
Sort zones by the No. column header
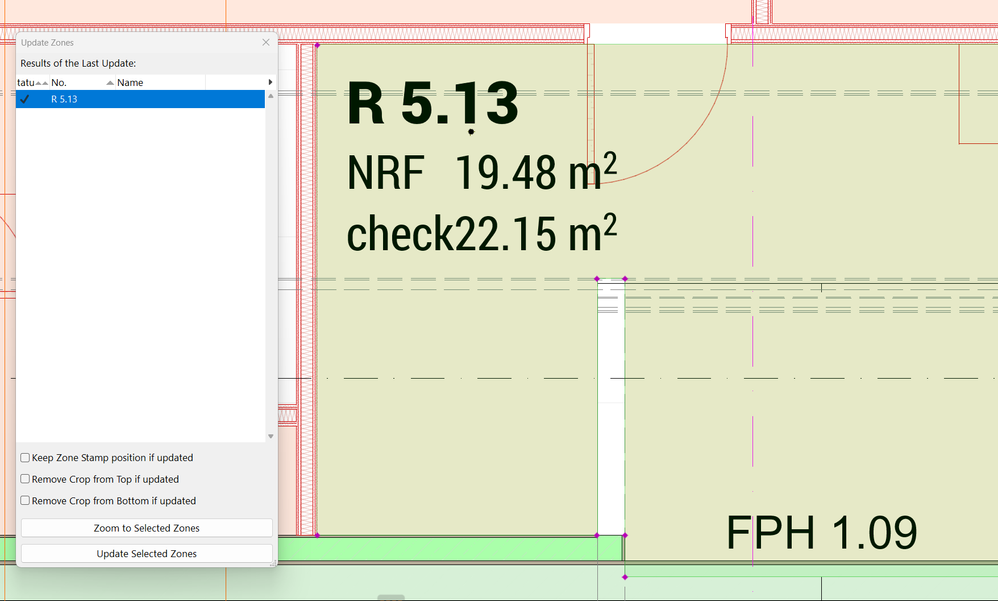click(x=60, y=82)
